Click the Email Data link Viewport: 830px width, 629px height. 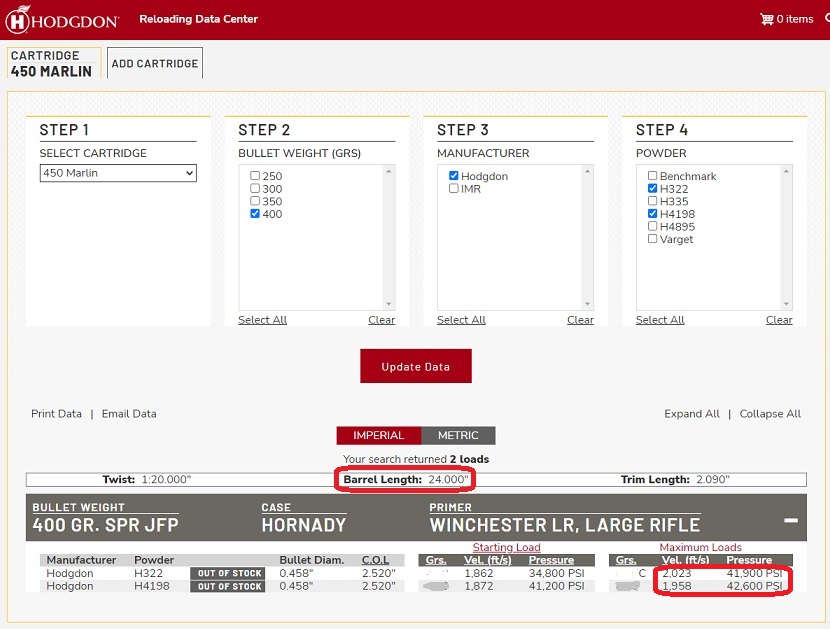(129, 414)
